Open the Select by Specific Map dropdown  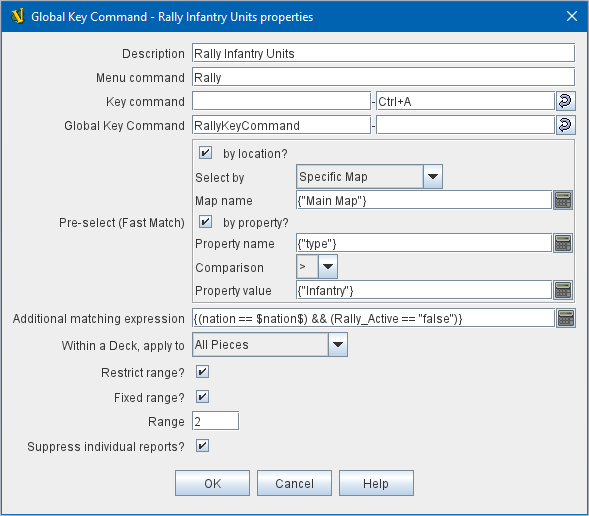(370, 177)
